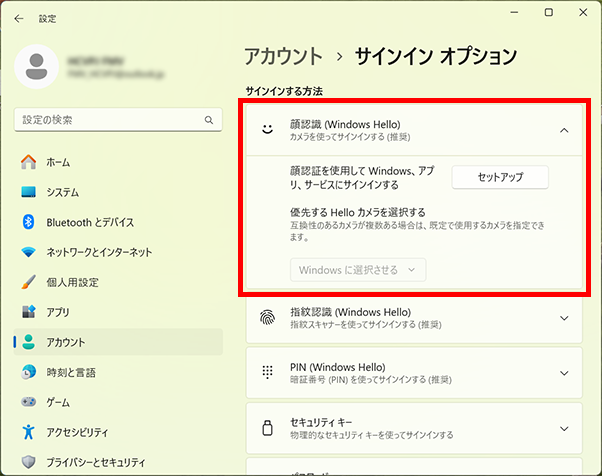Screen dimensions: 602x476
Task: Click the アプリ grid icon
Action: (x=29, y=312)
